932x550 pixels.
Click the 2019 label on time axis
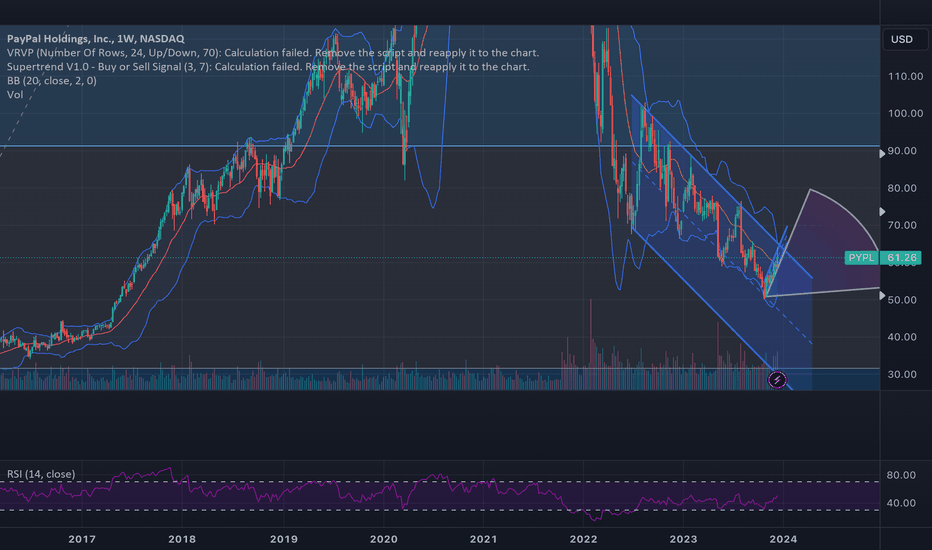point(284,539)
